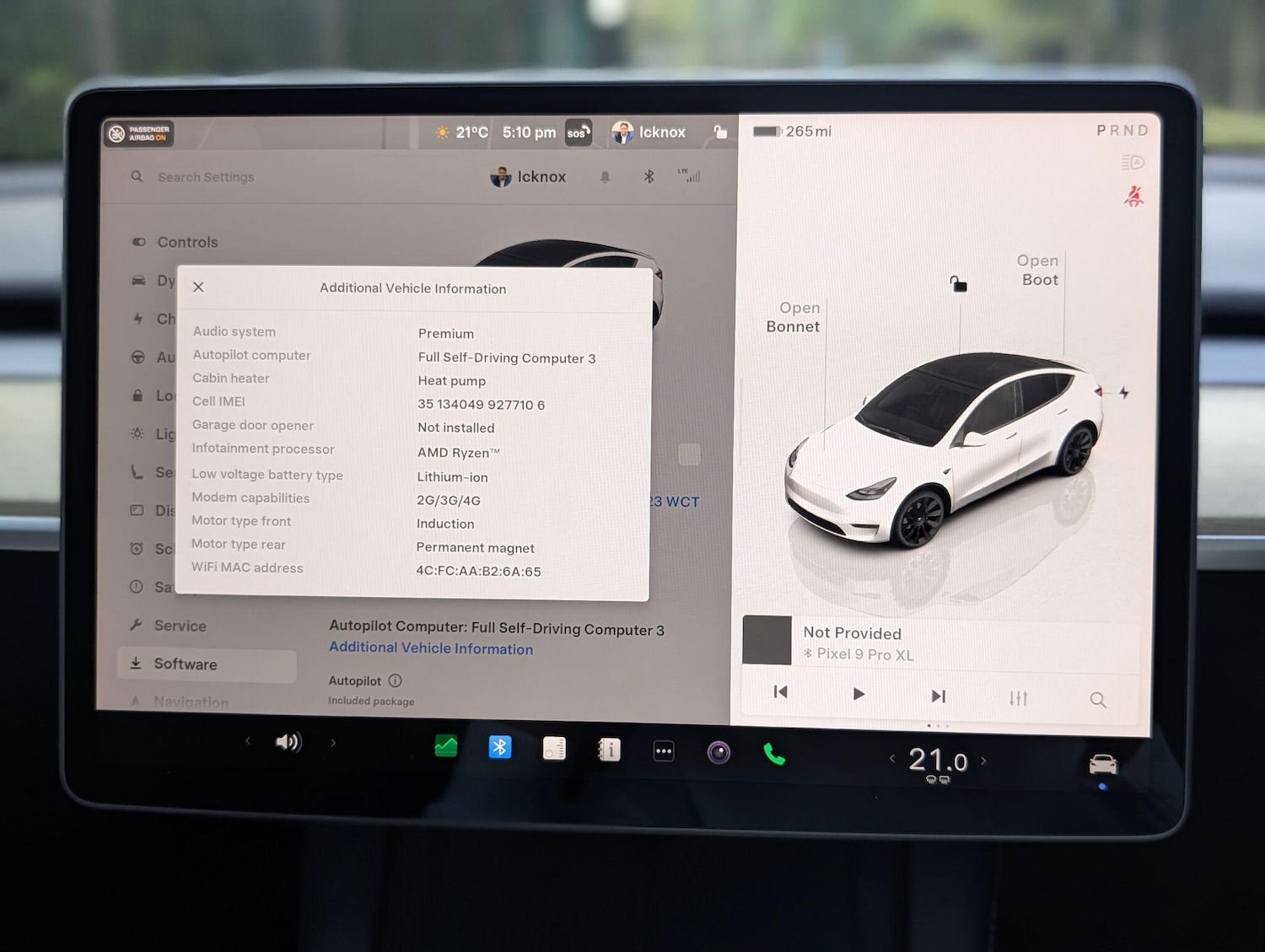Open the green energy graph app
The image size is (1265, 952).
446,746
